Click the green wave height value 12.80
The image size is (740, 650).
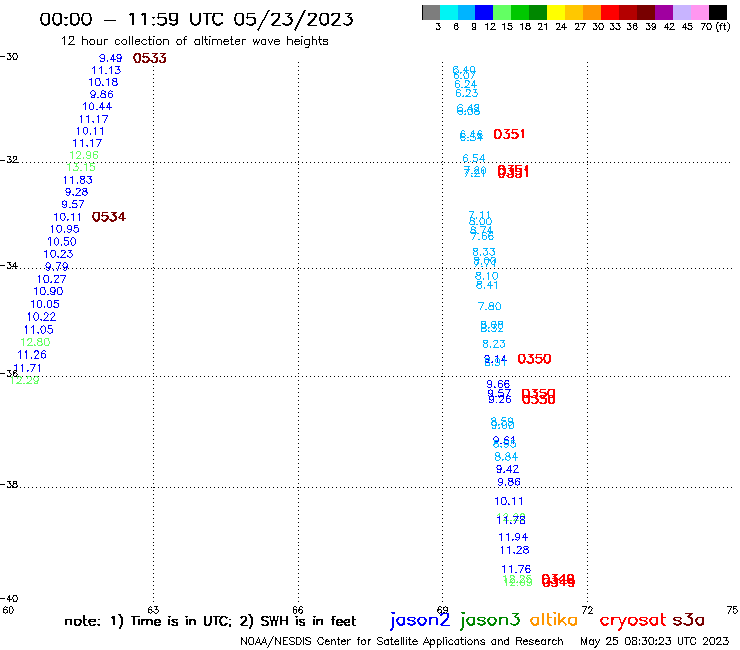[x=35, y=342]
